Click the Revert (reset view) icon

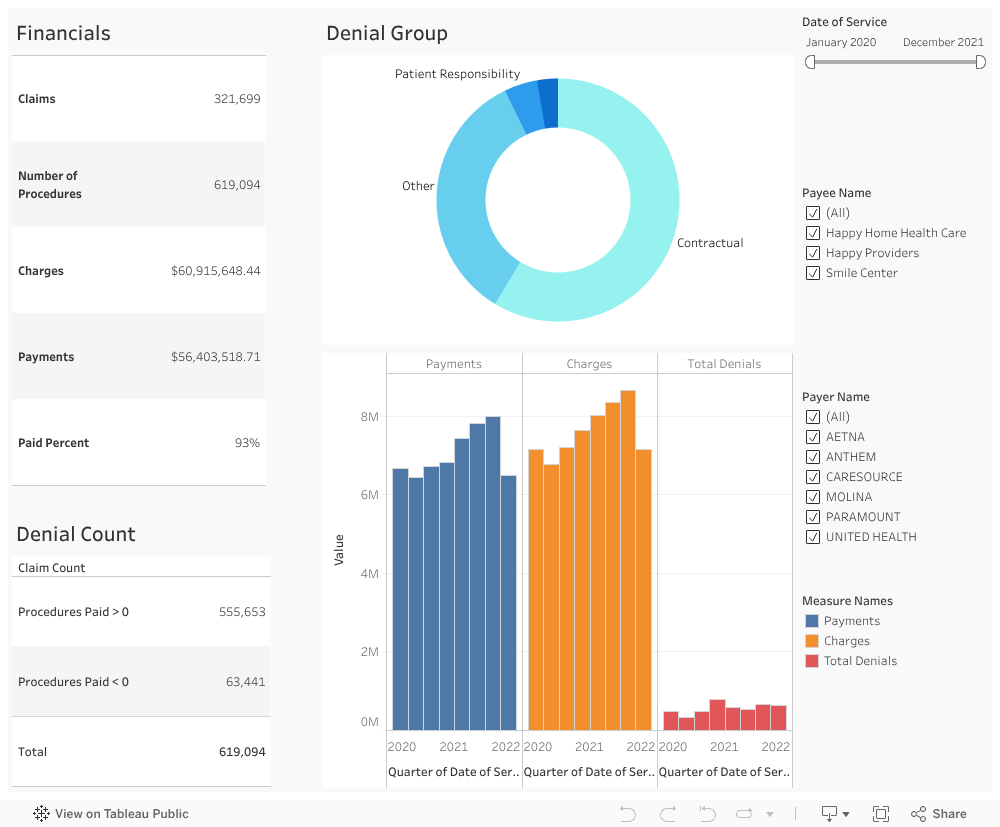pyautogui.click(x=707, y=814)
